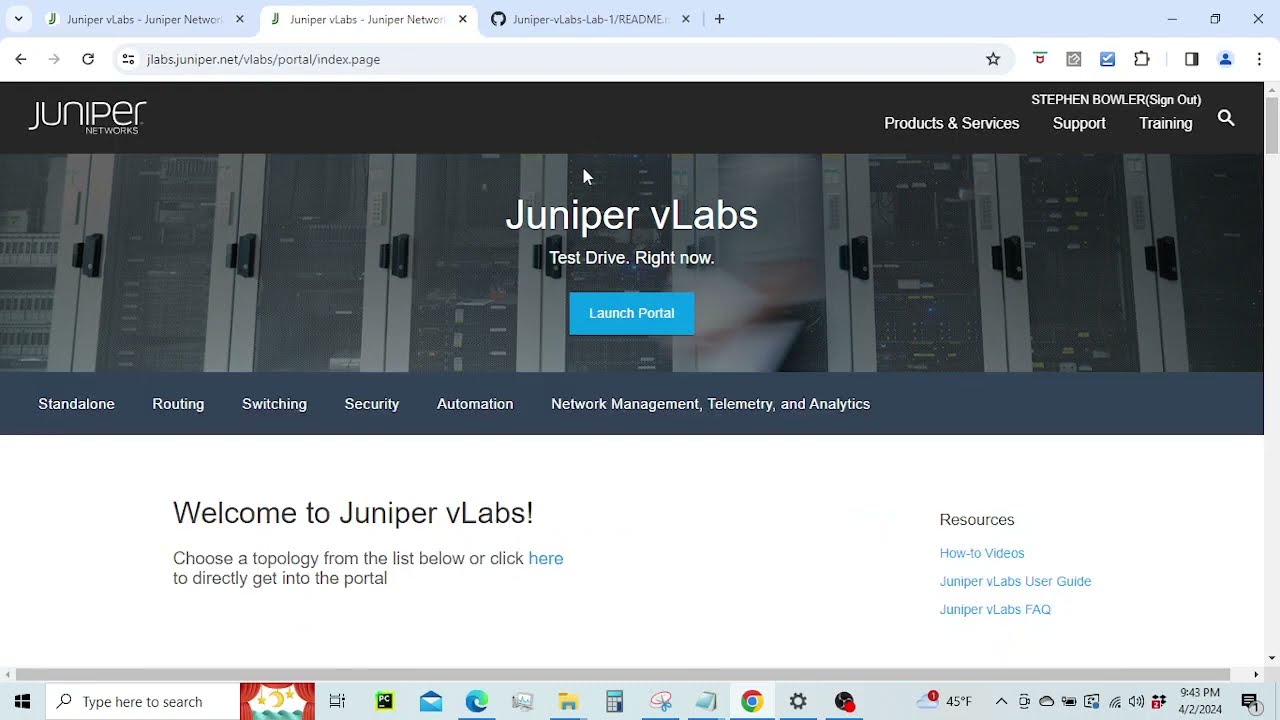This screenshot has width=1280, height=720.
Task: Open the clock showing 9:43 PM
Action: 1200,701
